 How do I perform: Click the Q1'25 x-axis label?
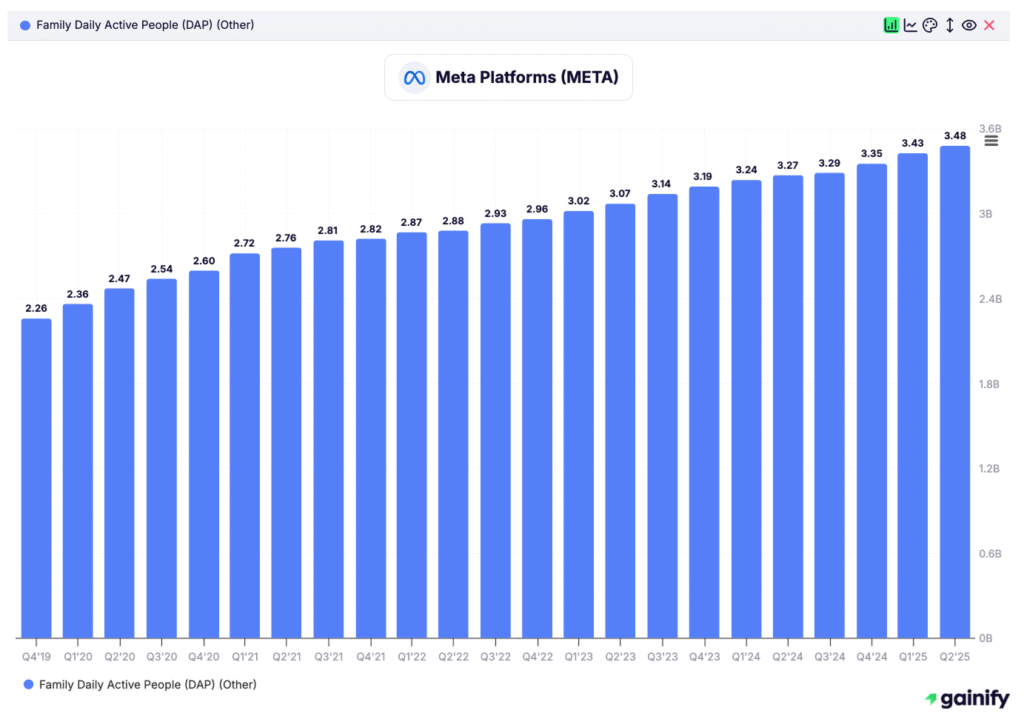click(x=913, y=656)
